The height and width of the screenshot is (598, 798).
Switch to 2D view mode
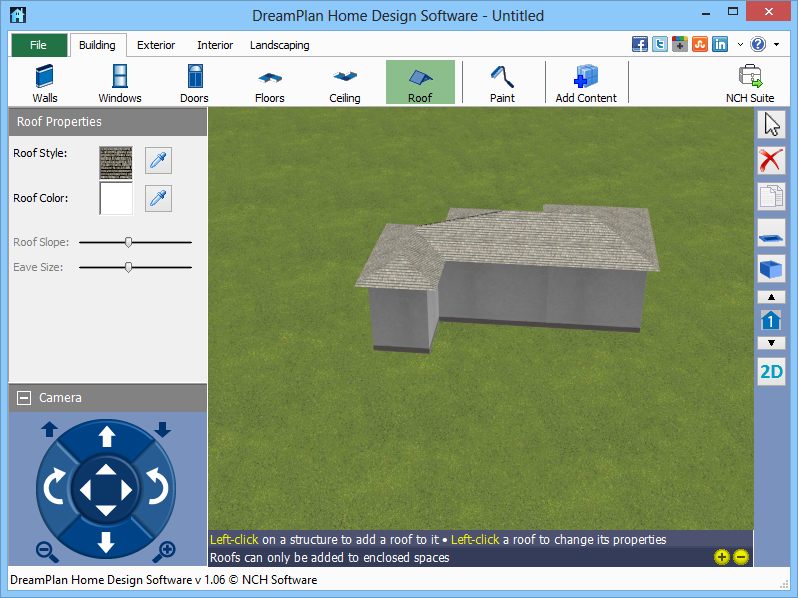coord(771,372)
